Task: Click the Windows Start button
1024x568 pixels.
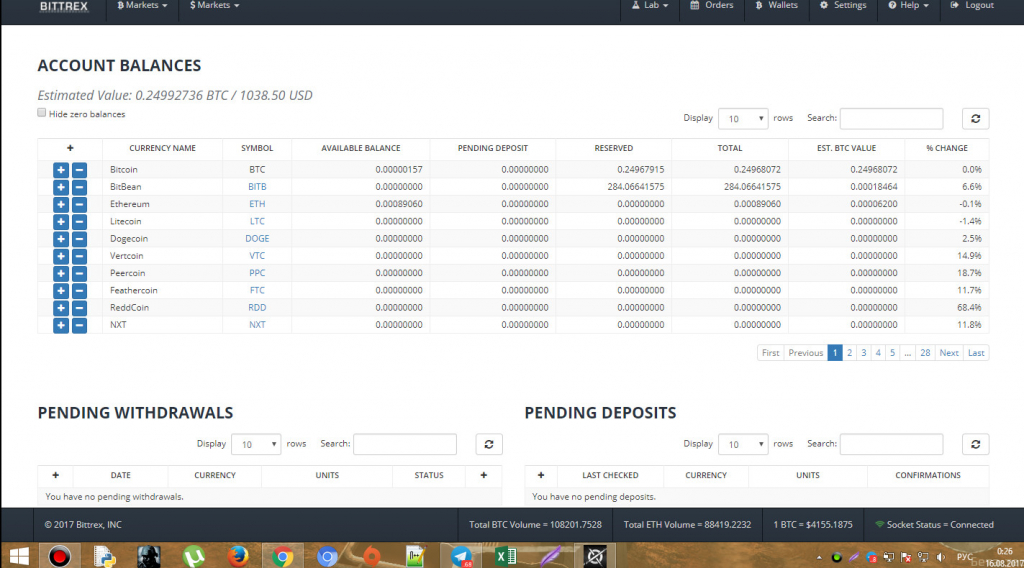Action: click(x=19, y=556)
